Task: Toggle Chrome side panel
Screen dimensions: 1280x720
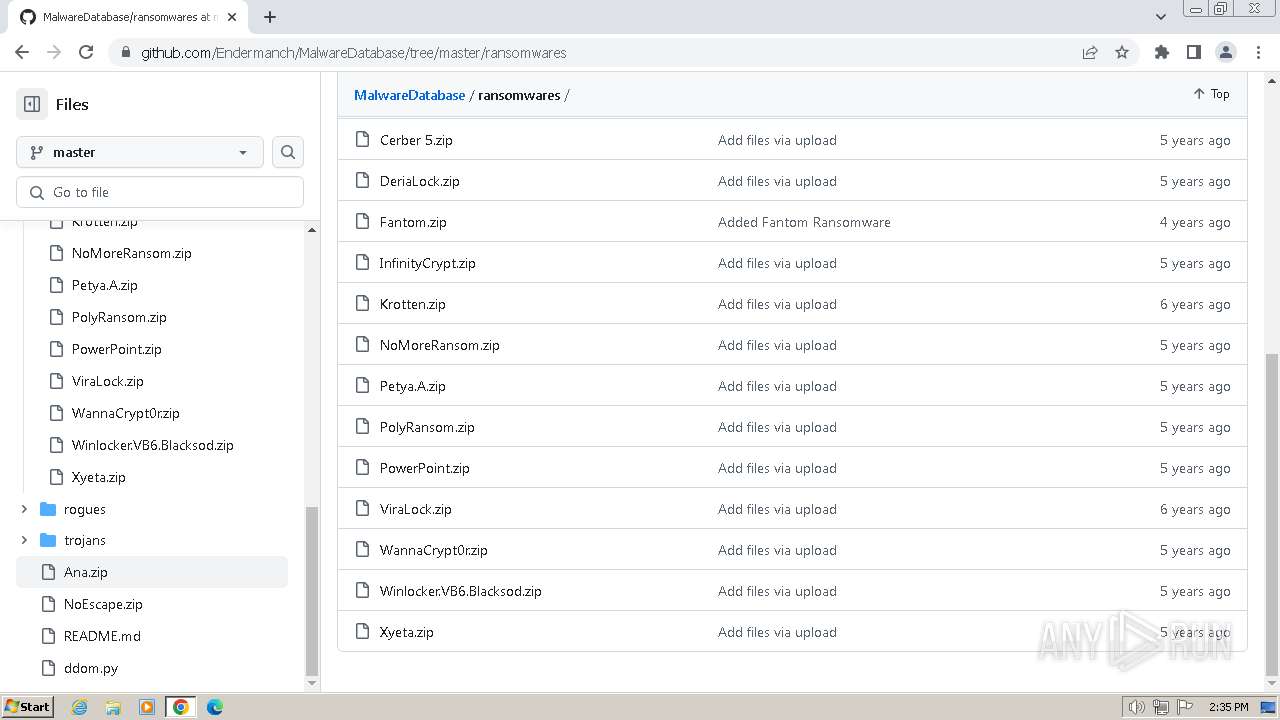Action: pyautogui.click(x=1194, y=52)
